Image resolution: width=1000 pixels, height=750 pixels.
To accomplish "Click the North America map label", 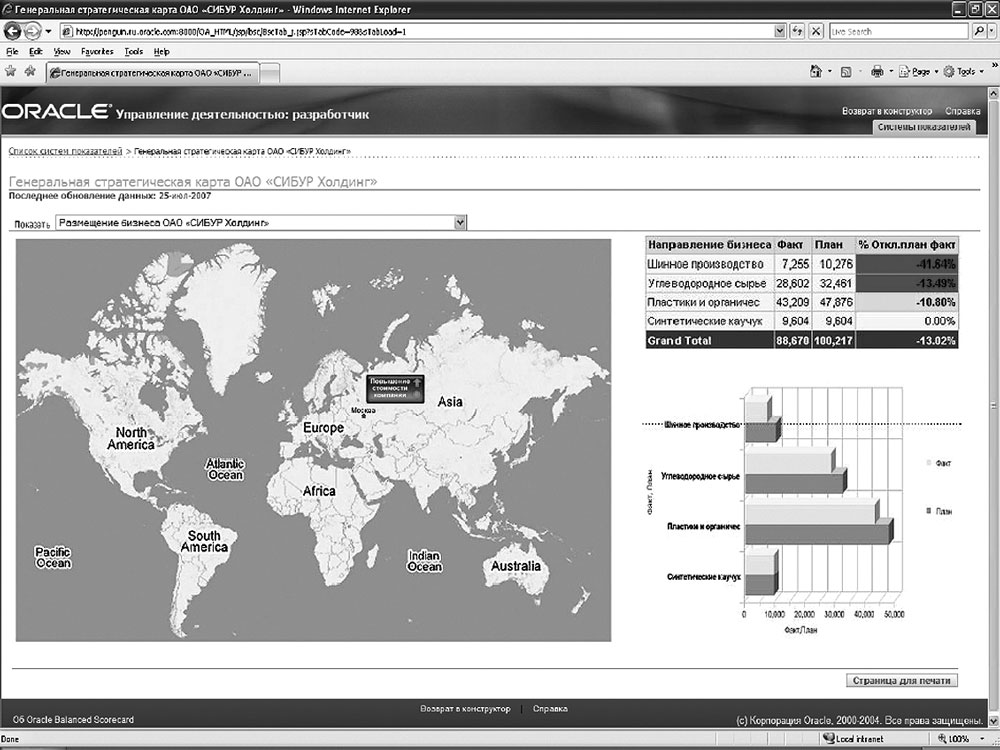I will point(131,438).
